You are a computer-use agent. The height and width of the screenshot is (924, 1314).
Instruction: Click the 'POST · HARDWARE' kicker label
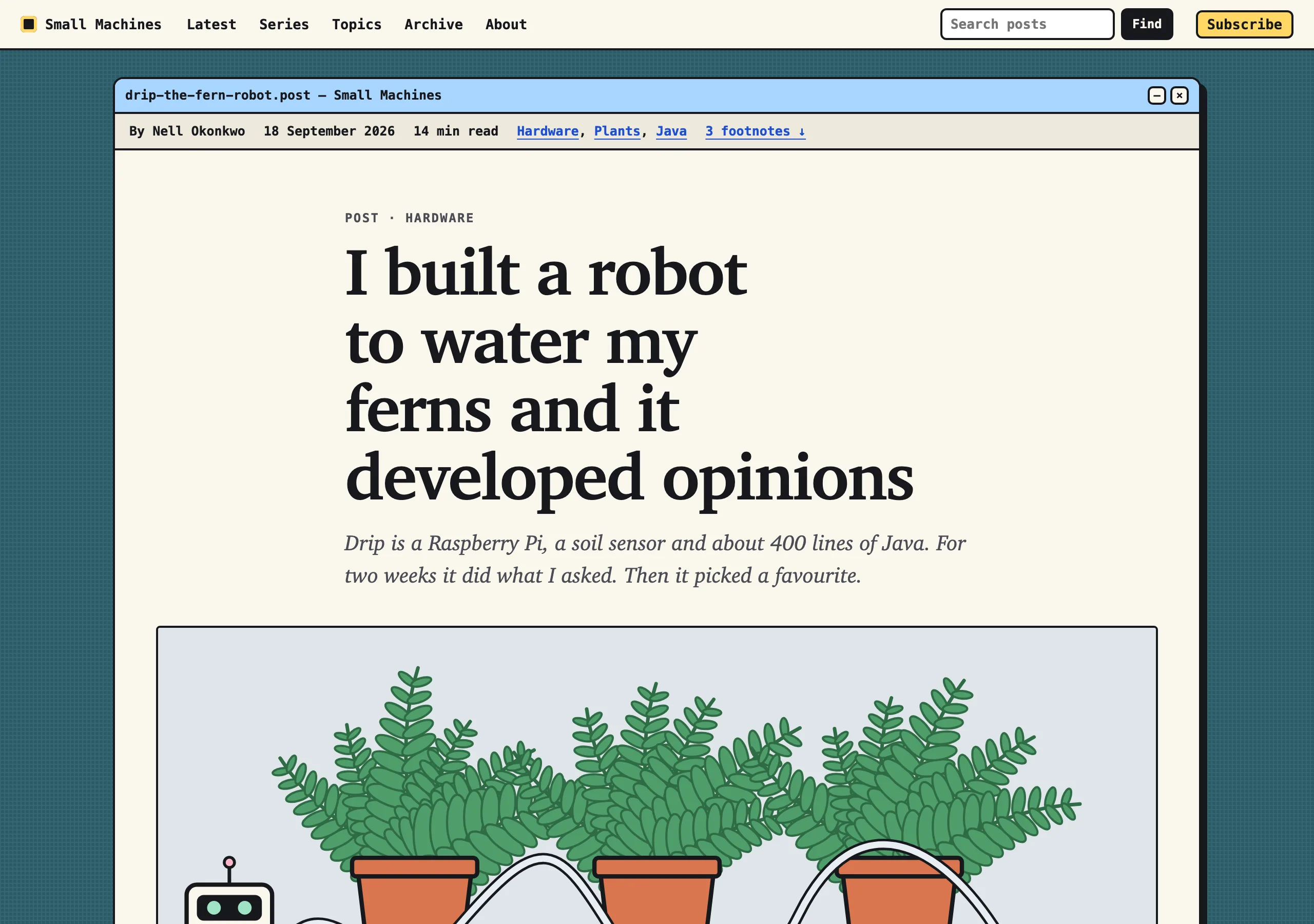tap(409, 218)
